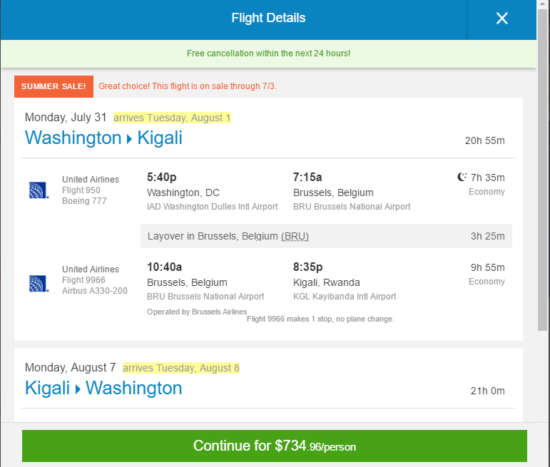Click United Airlines logo for Flight 9966

click(x=39, y=283)
